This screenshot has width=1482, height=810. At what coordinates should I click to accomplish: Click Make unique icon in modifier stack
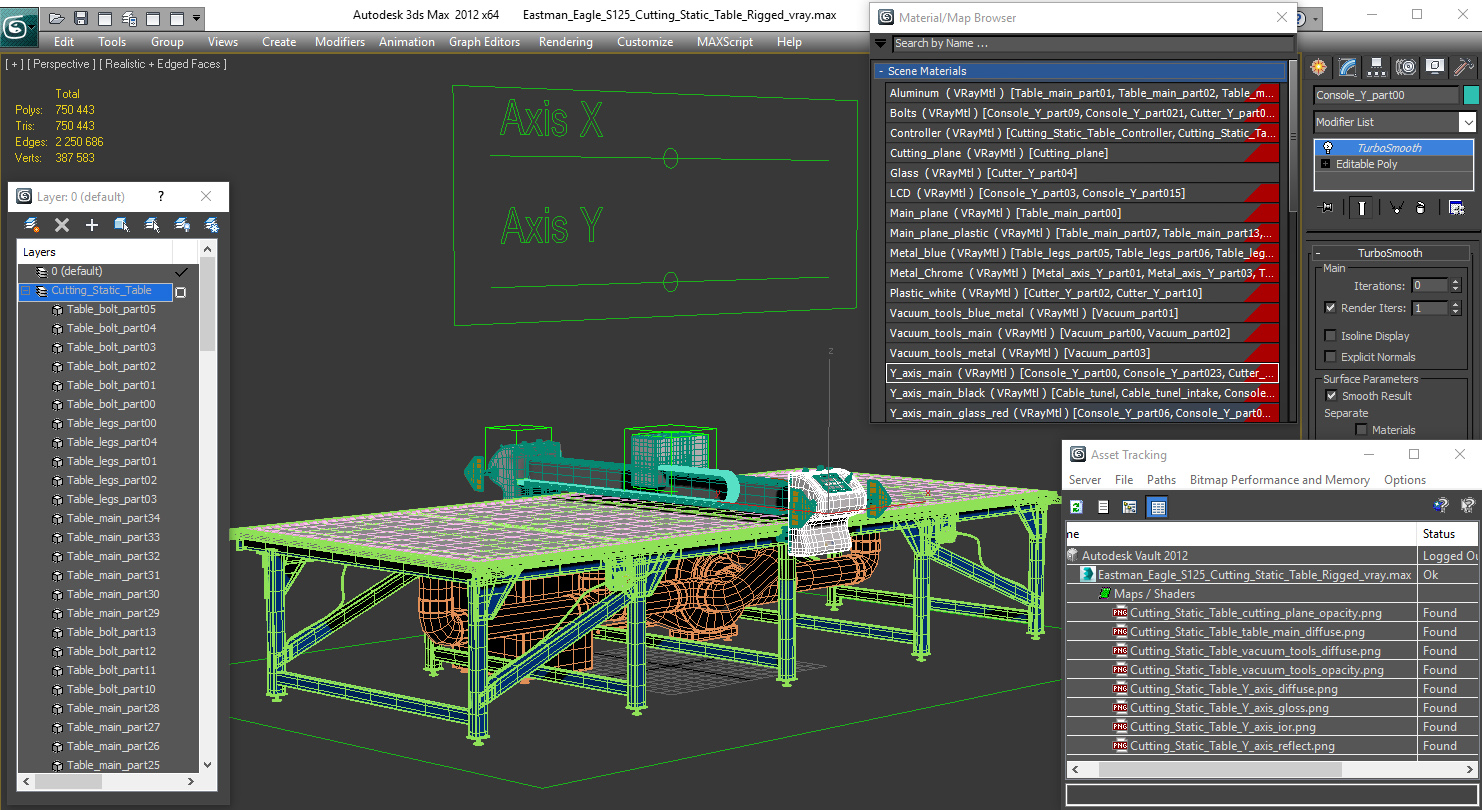click(1395, 208)
